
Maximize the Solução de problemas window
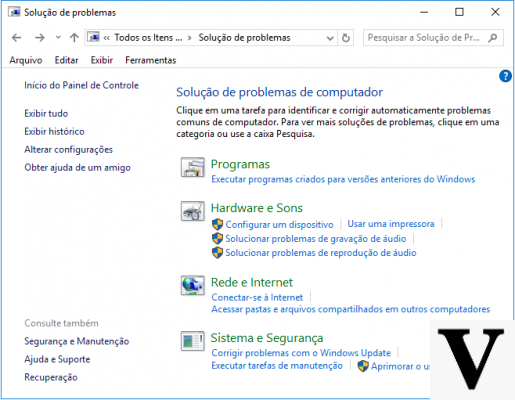[459, 12]
